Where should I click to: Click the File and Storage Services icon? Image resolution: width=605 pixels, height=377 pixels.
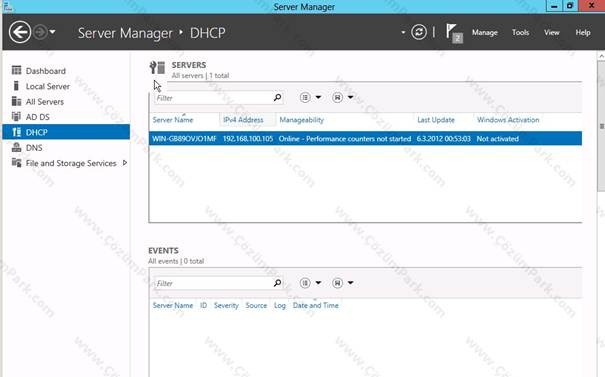tap(16, 162)
